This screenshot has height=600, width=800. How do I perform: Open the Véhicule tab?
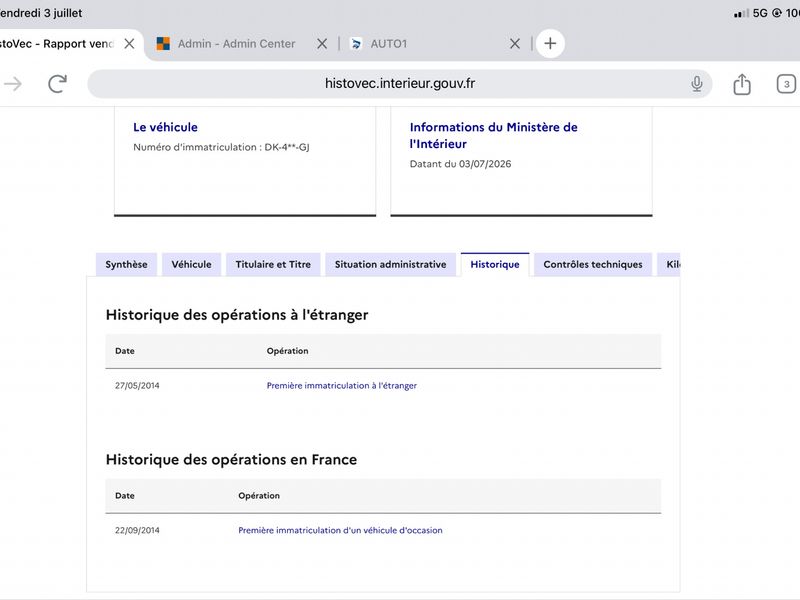(x=191, y=264)
